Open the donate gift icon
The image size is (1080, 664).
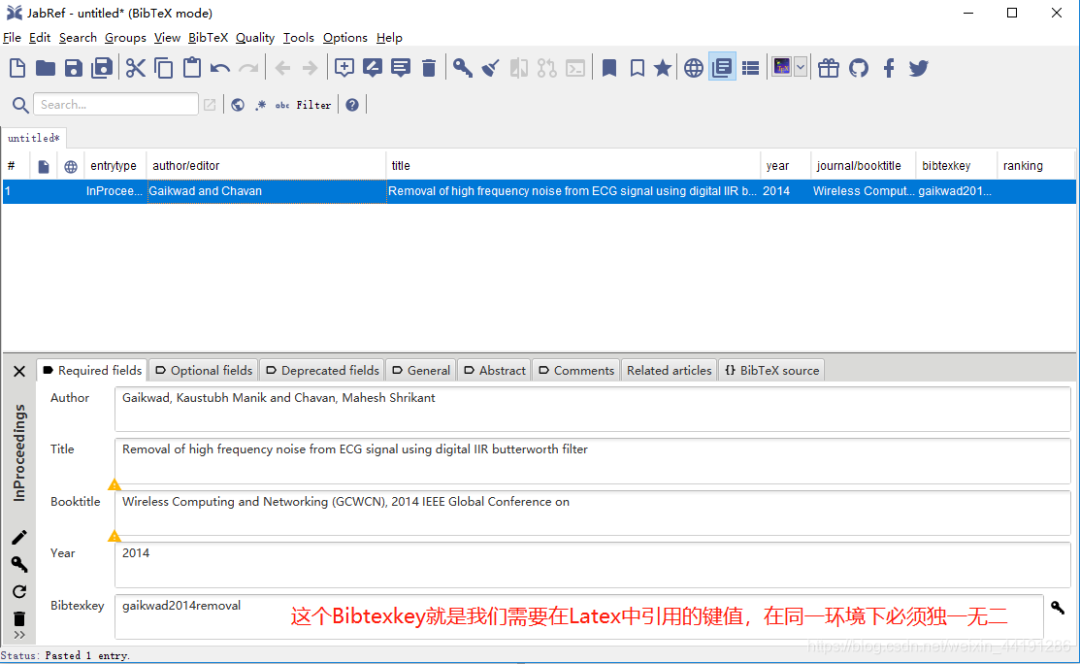(829, 68)
